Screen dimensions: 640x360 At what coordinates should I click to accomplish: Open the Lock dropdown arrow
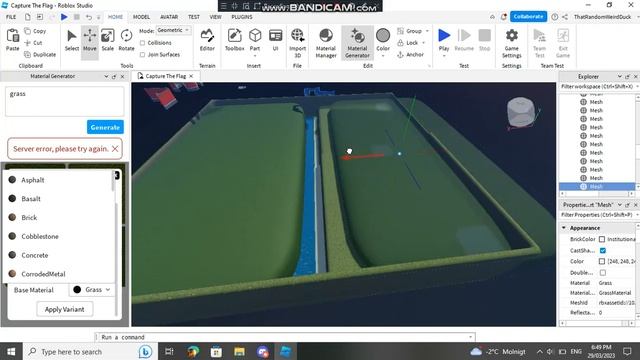pos(424,42)
